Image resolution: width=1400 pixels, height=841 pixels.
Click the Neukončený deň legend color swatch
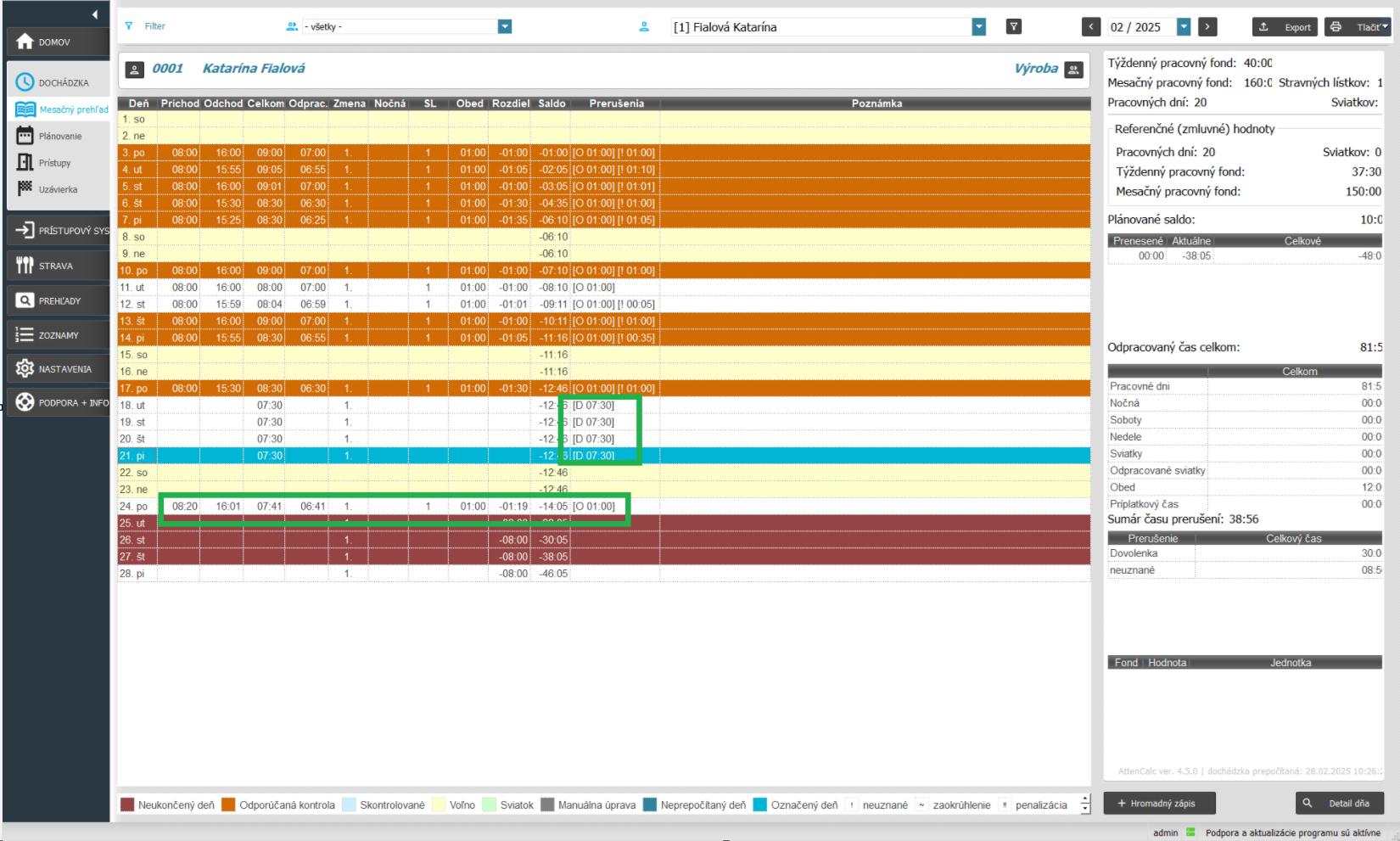coord(127,805)
